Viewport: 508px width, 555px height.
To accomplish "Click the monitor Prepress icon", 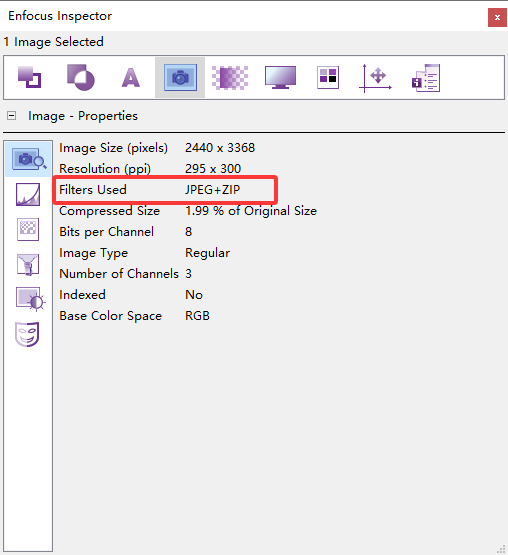I will pos(280,77).
